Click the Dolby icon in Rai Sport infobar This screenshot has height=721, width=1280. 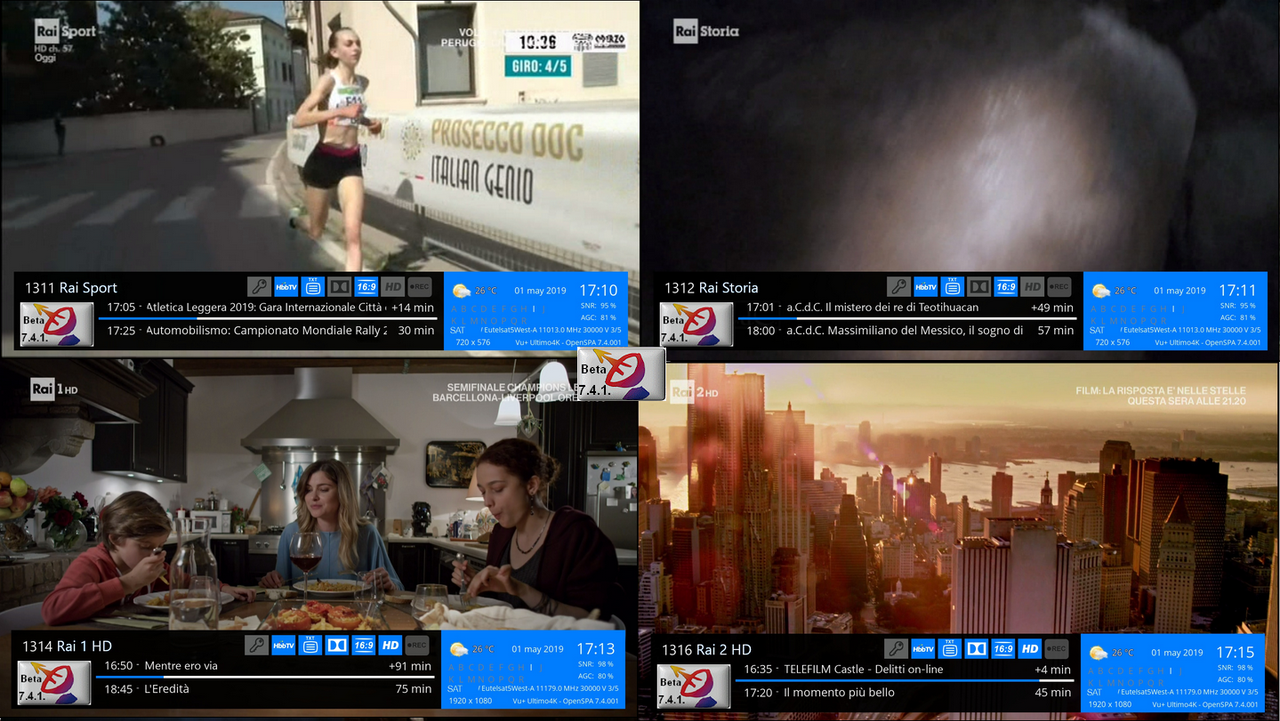(339, 287)
